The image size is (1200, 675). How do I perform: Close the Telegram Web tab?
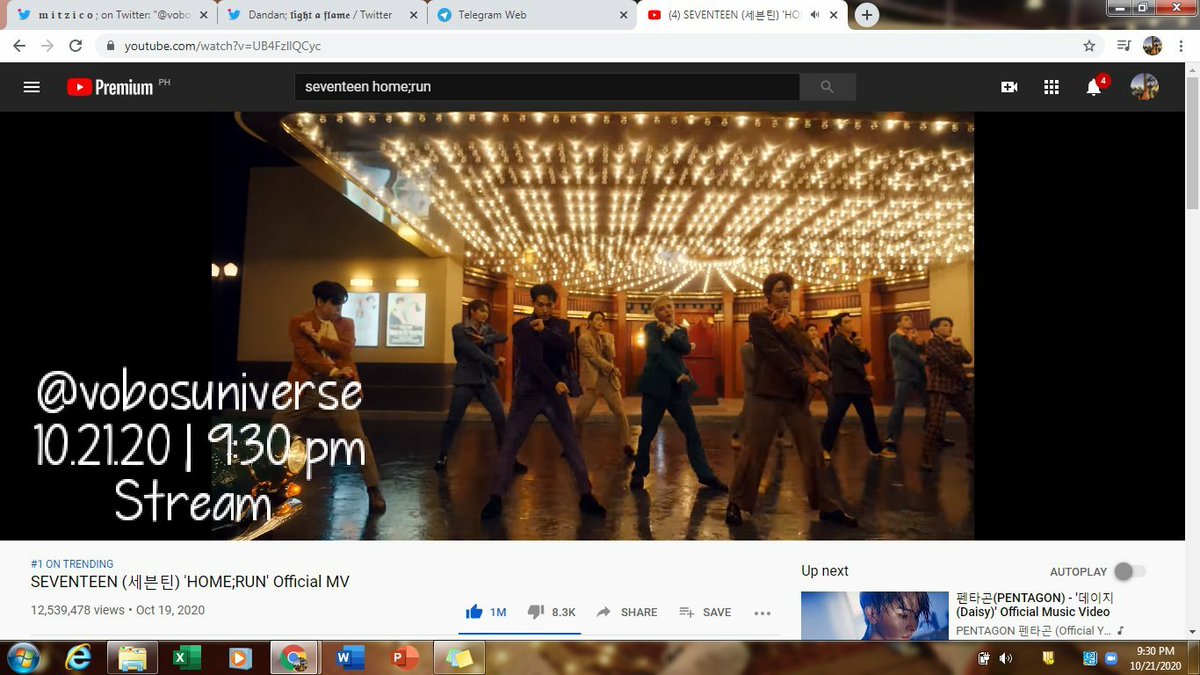(x=622, y=15)
